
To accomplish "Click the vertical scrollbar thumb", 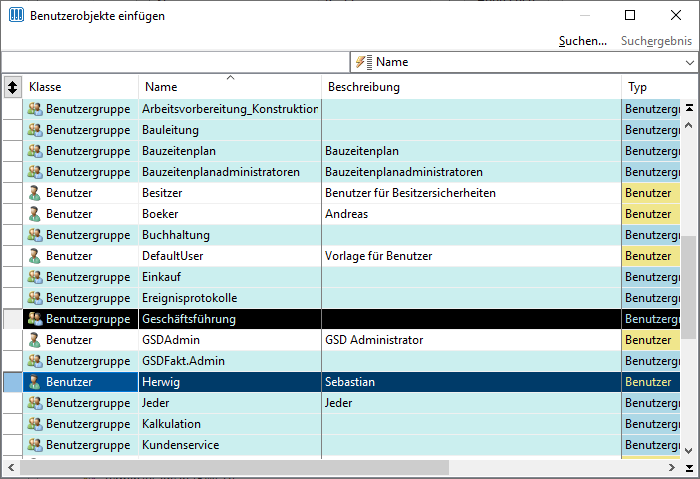I will click(x=690, y=288).
